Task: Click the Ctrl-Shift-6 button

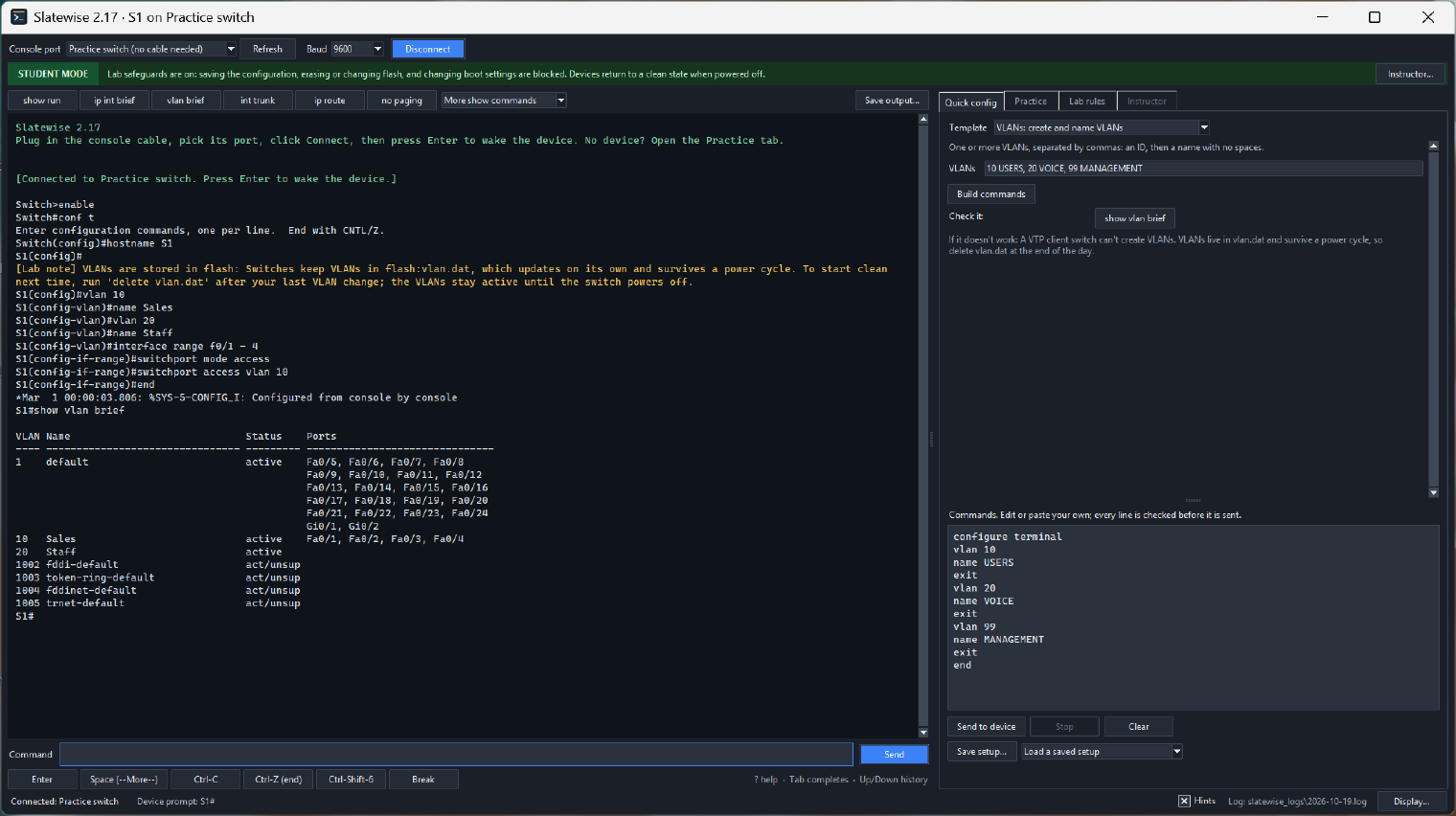Action: (352, 780)
